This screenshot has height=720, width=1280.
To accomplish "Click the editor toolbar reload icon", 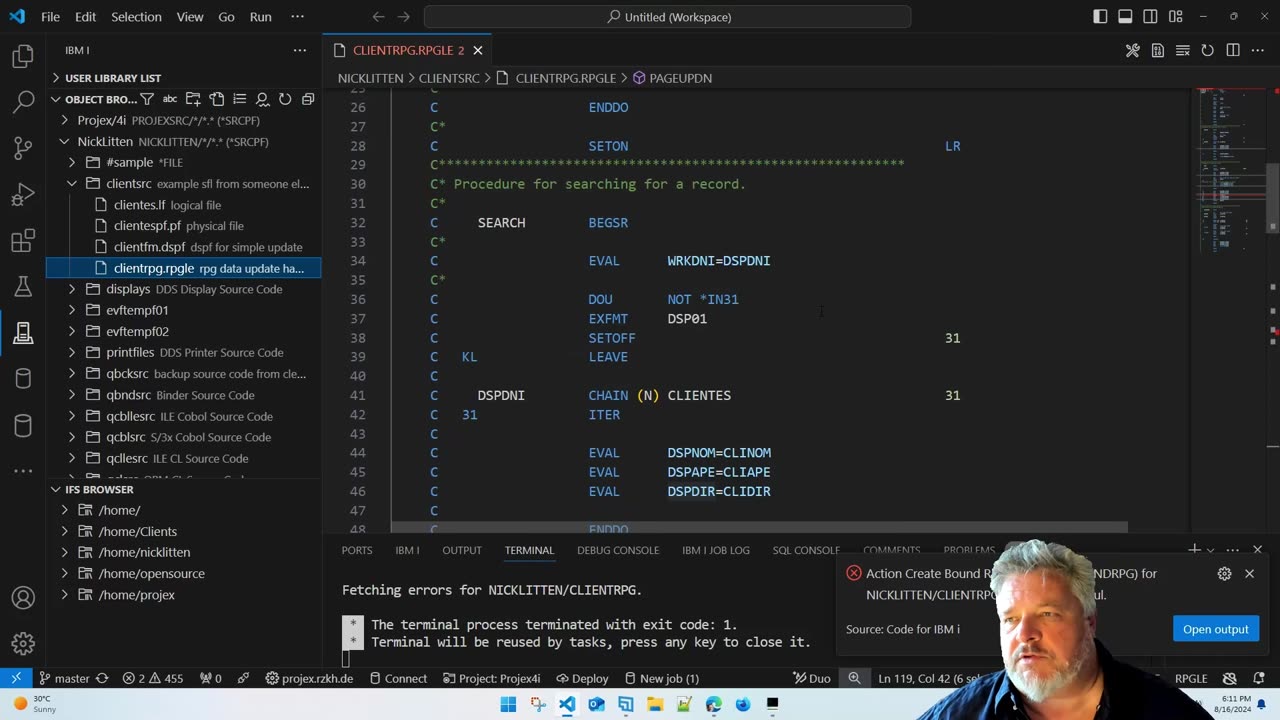I will [x=1207, y=50].
